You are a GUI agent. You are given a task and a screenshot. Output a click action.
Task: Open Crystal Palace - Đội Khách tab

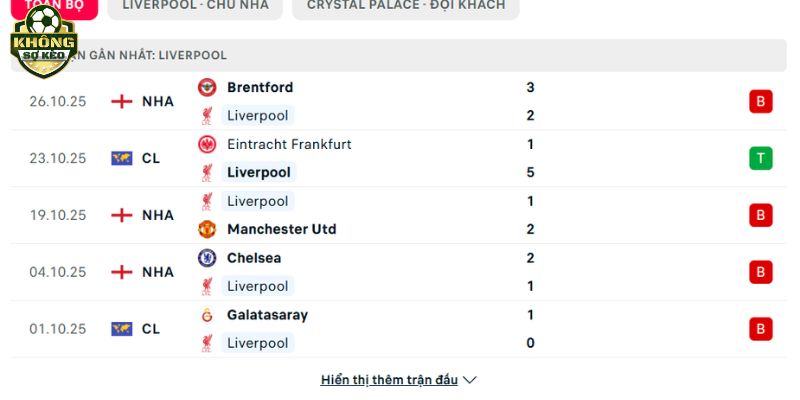coord(406,6)
